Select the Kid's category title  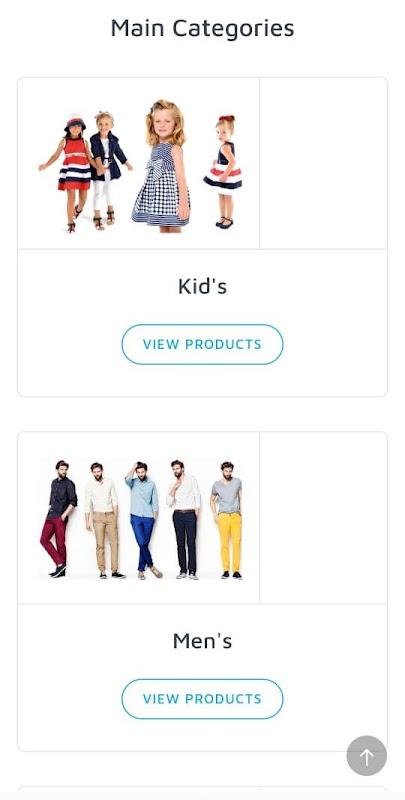202,286
